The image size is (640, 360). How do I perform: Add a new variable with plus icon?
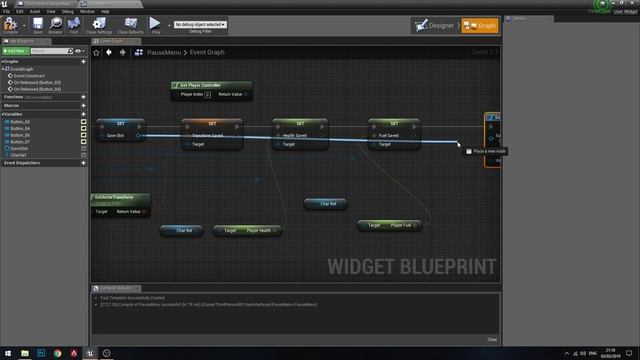(x=83, y=114)
